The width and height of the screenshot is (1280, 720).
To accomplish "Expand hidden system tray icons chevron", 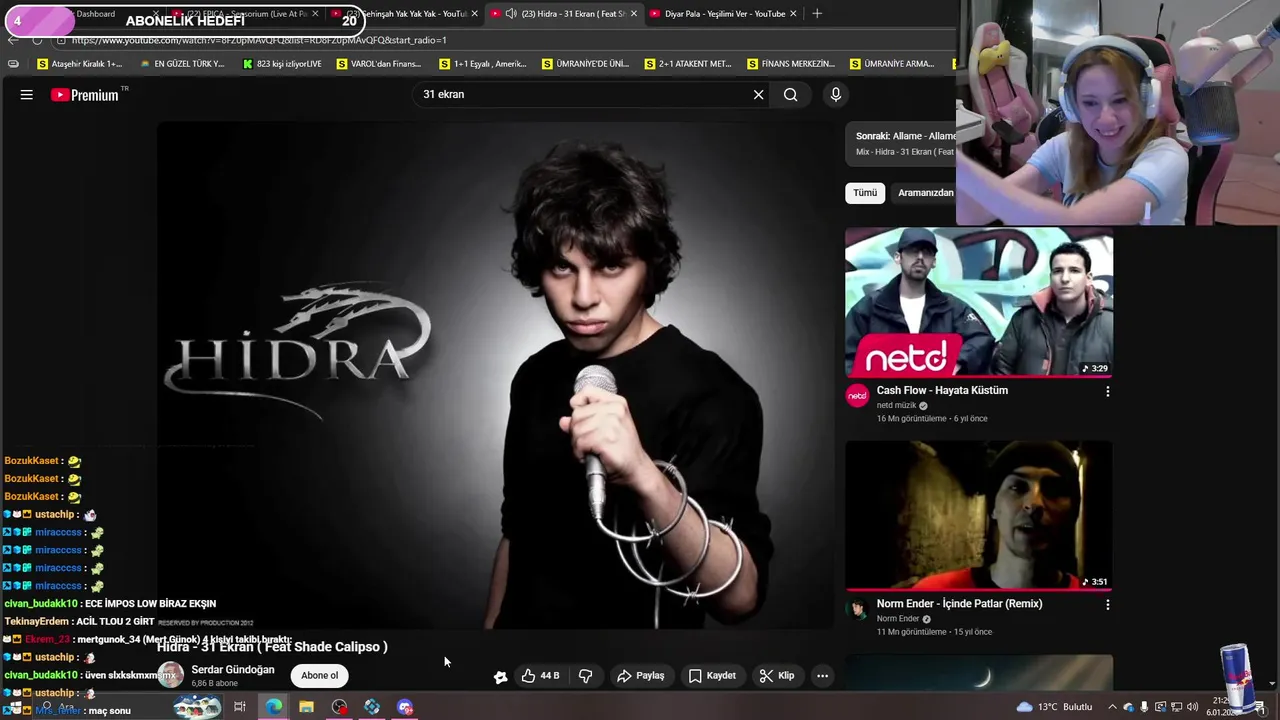I will (1112, 707).
